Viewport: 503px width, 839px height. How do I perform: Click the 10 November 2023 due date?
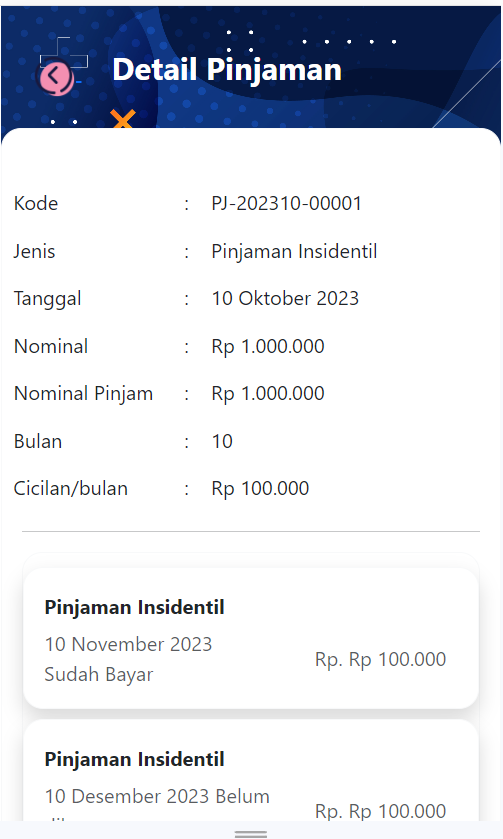click(128, 644)
